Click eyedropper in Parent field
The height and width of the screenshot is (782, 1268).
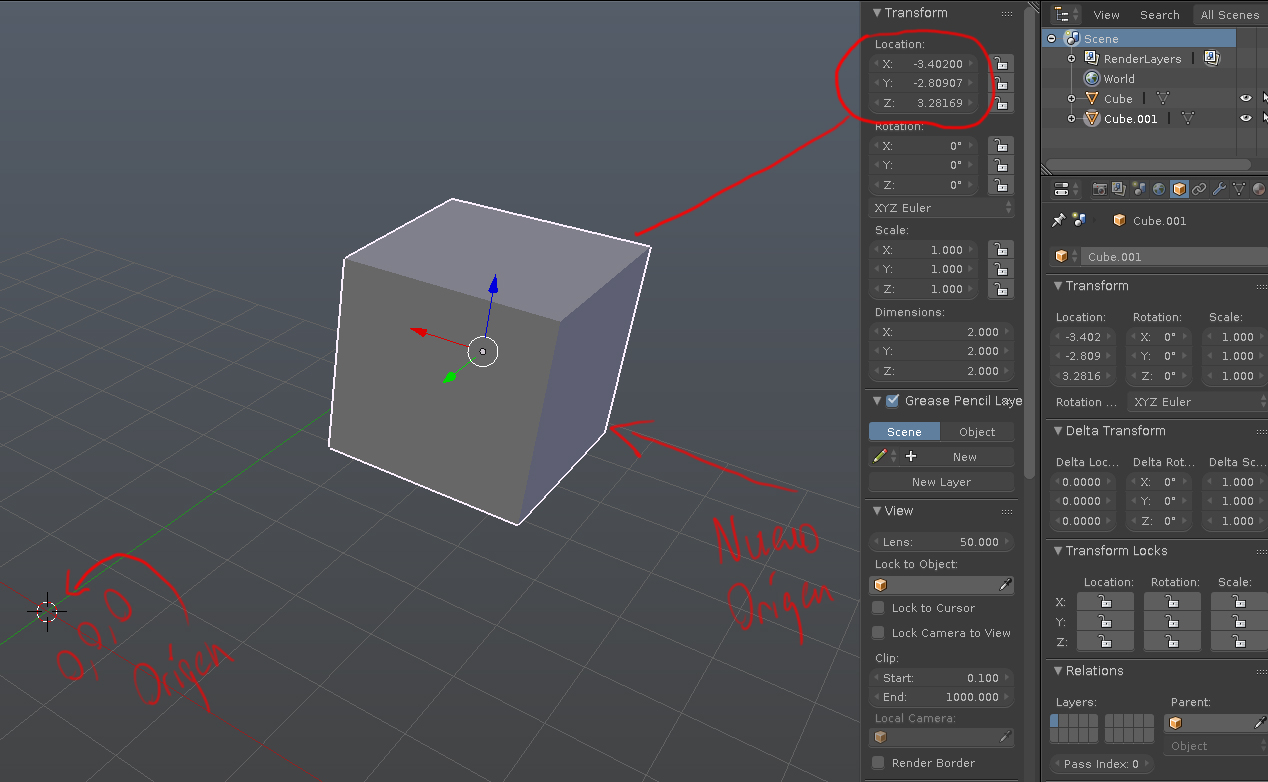[1259, 723]
